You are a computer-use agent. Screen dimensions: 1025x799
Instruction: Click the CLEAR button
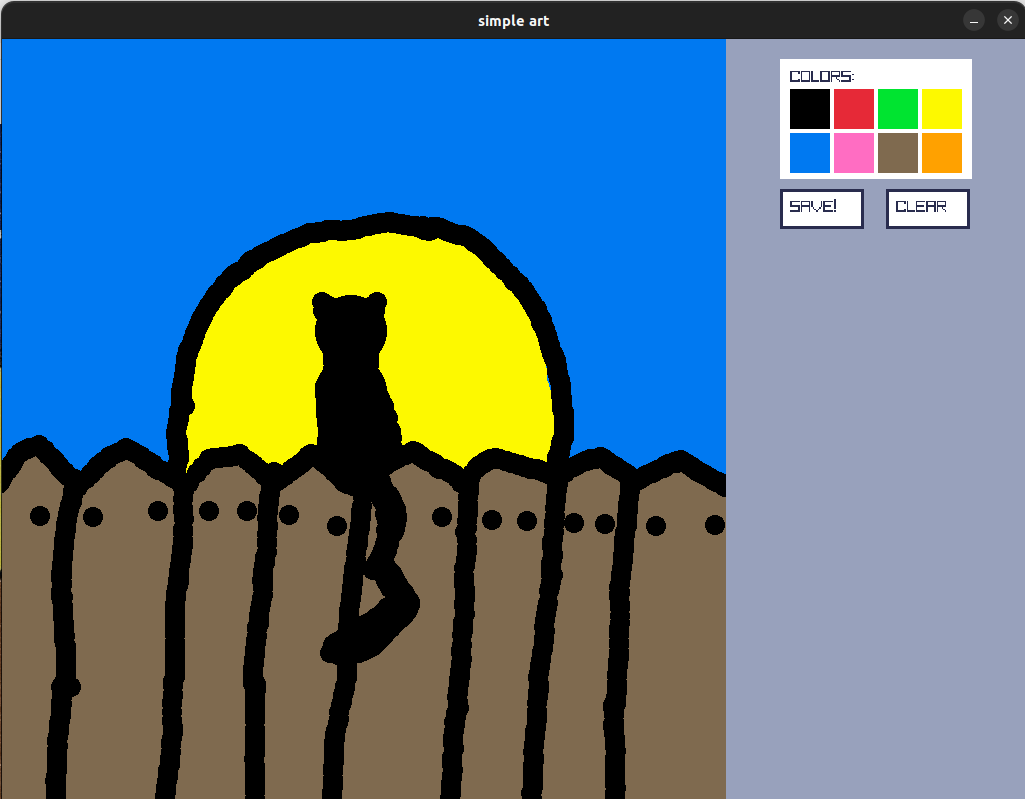[928, 209]
